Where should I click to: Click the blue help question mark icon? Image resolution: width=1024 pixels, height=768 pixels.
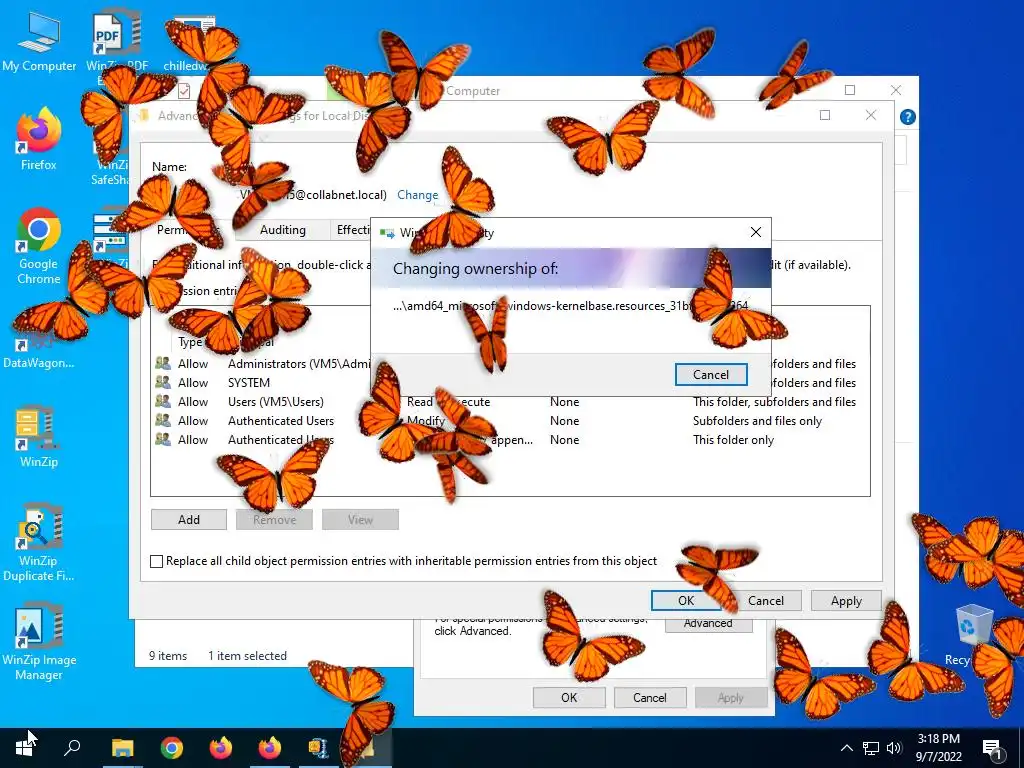[x=907, y=117]
